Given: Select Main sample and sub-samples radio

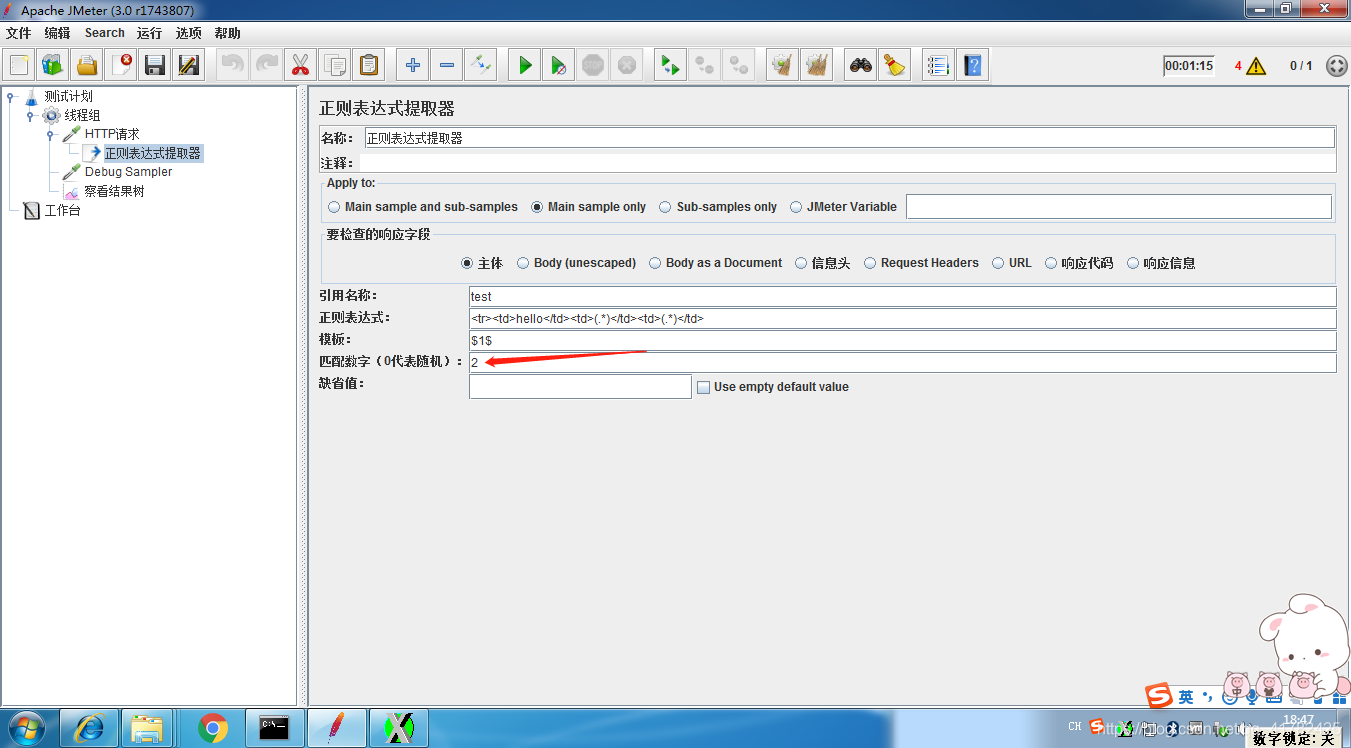Looking at the screenshot, I should click(x=334, y=207).
